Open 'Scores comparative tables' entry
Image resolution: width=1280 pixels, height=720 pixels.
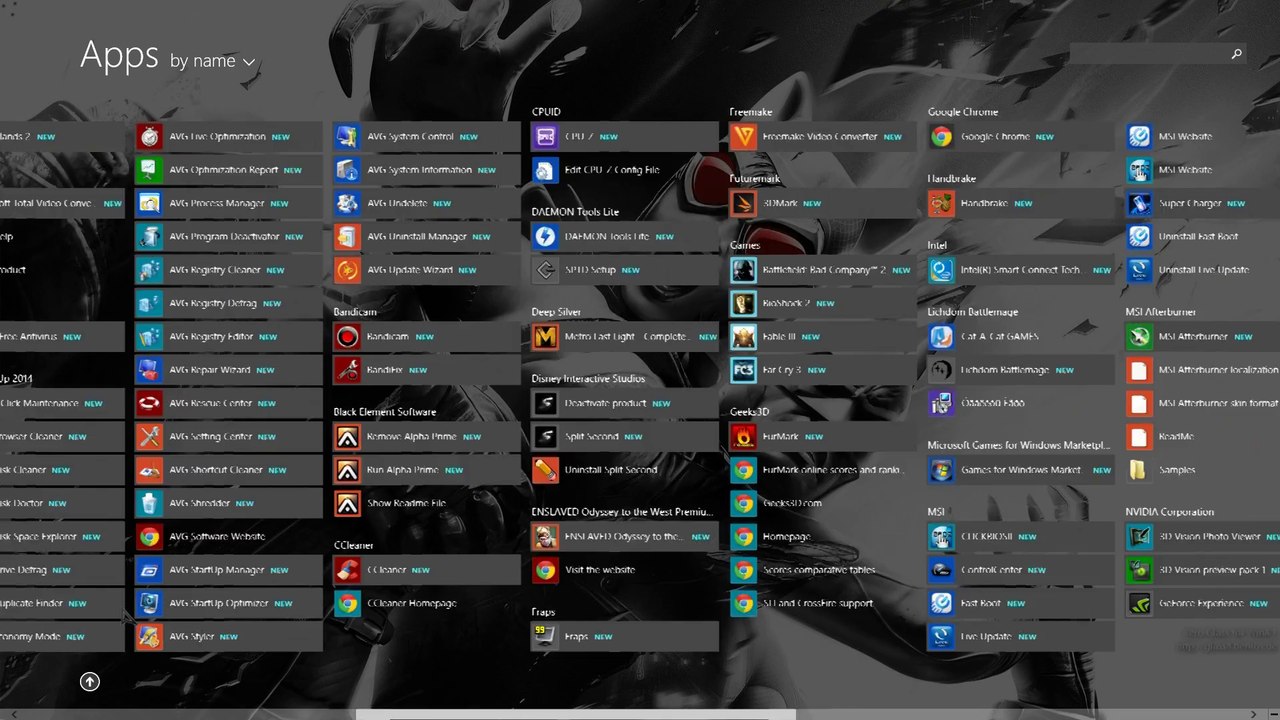pyautogui.click(x=819, y=570)
